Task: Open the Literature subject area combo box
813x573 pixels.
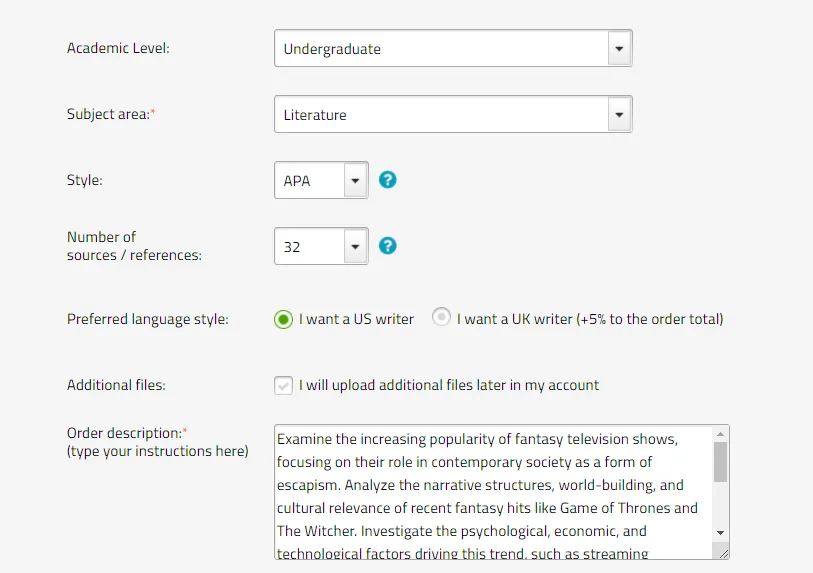Action: click(x=453, y=114)
